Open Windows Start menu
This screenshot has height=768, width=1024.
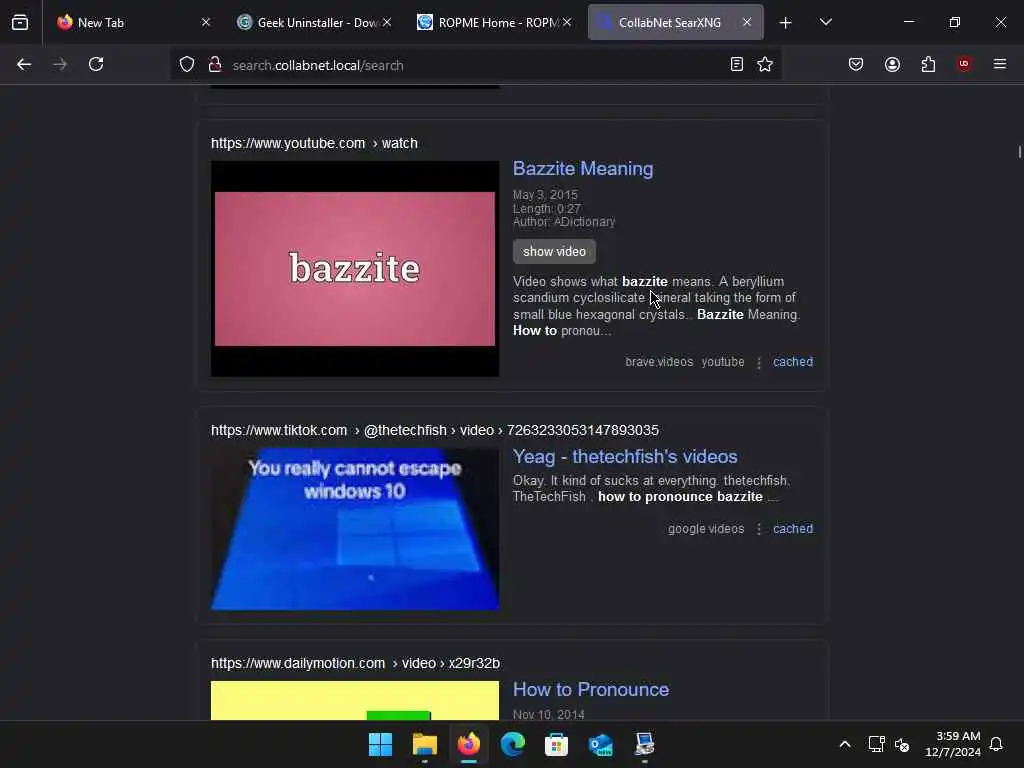coord(380,744)
